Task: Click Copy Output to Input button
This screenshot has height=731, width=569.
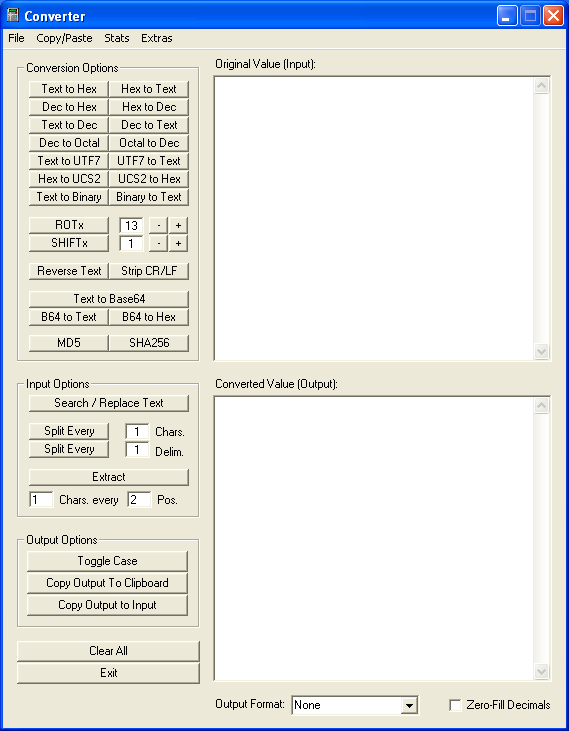Action: tap(107, 605)
